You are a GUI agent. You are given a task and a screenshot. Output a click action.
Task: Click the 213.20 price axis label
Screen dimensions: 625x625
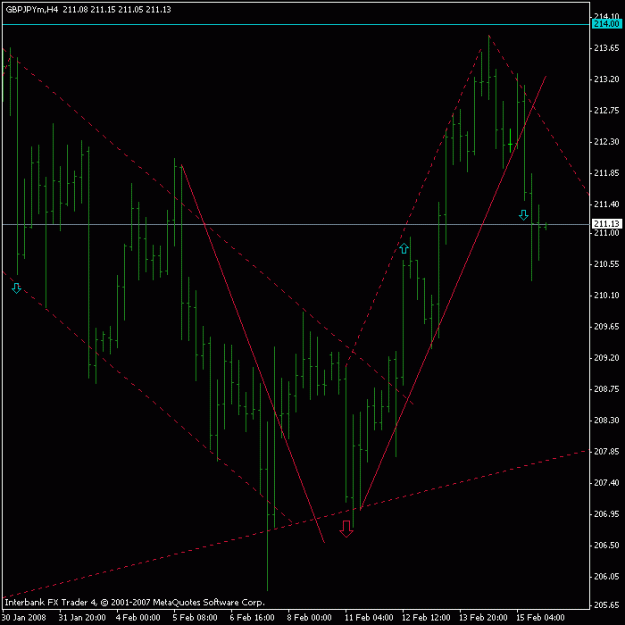(x=606, y=79)
